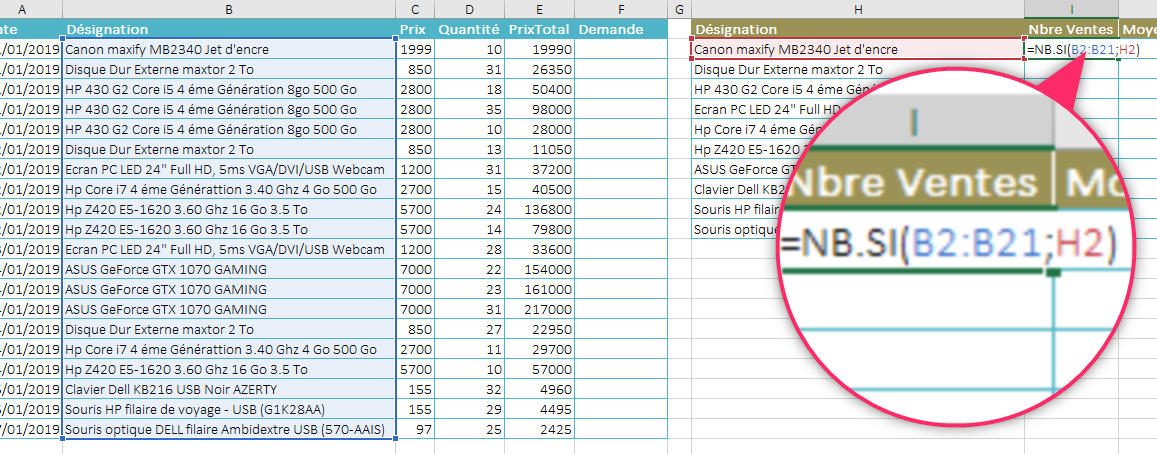Select Disque Dur Externe cell in column H
Viewport: 1157px width, 454px height.
[857, 69]
